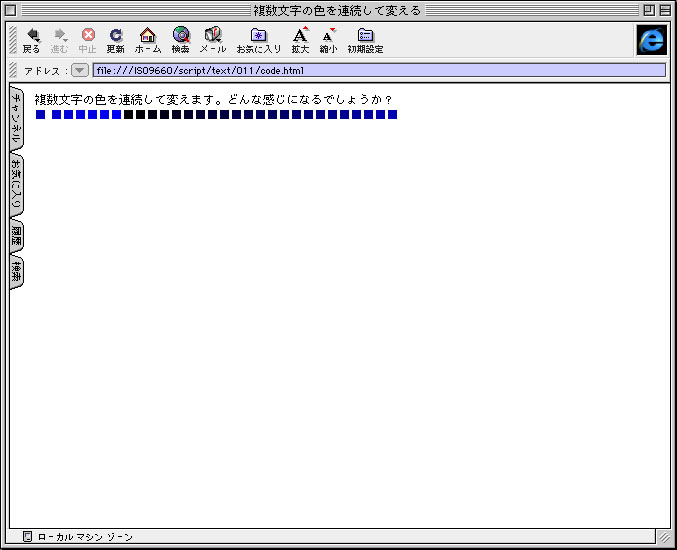Viewport: 677px width, 550px height.
Task: Open the 検索 sidebar tab
Action: 16,271
